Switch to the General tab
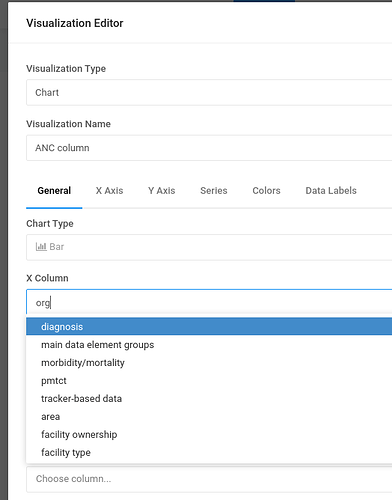This screenshot has width=392, height=500. pos(54,191)
